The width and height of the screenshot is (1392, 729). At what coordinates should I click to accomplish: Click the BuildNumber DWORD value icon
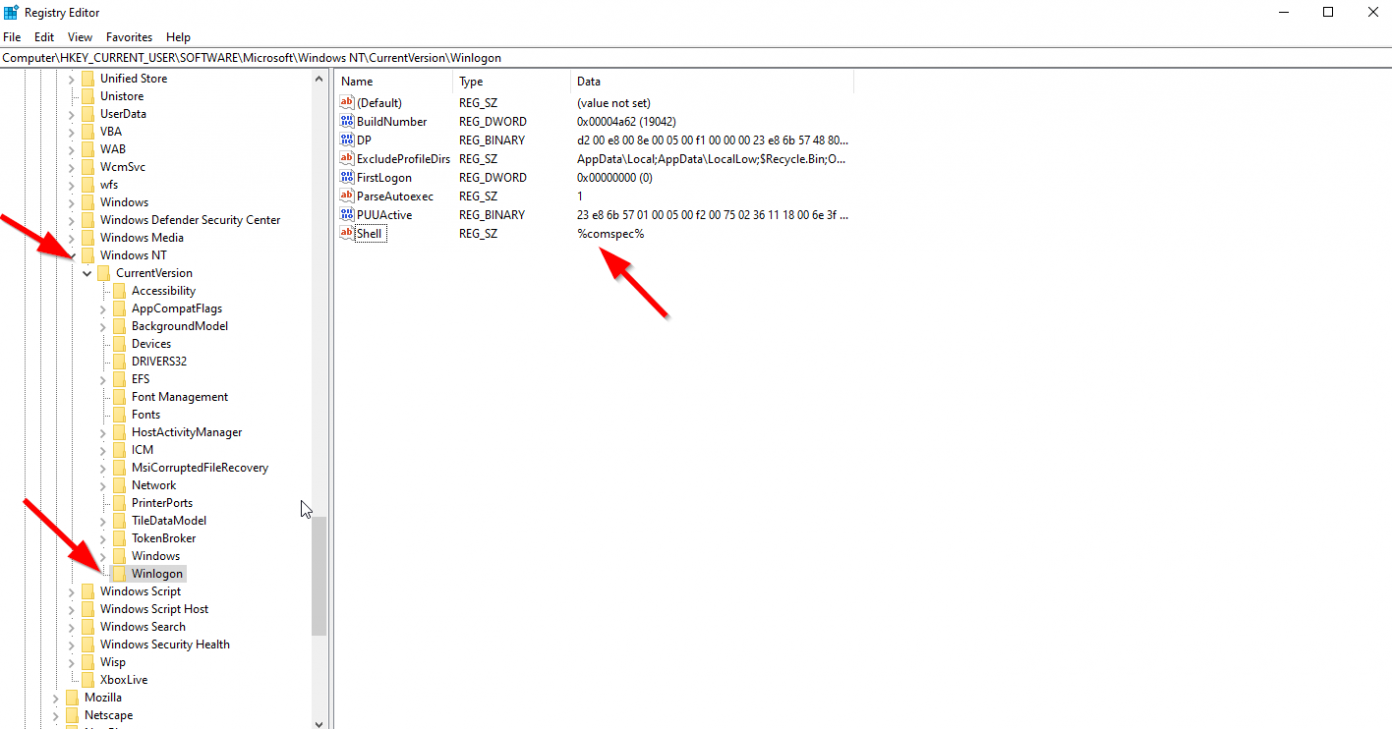click(347, 121)
